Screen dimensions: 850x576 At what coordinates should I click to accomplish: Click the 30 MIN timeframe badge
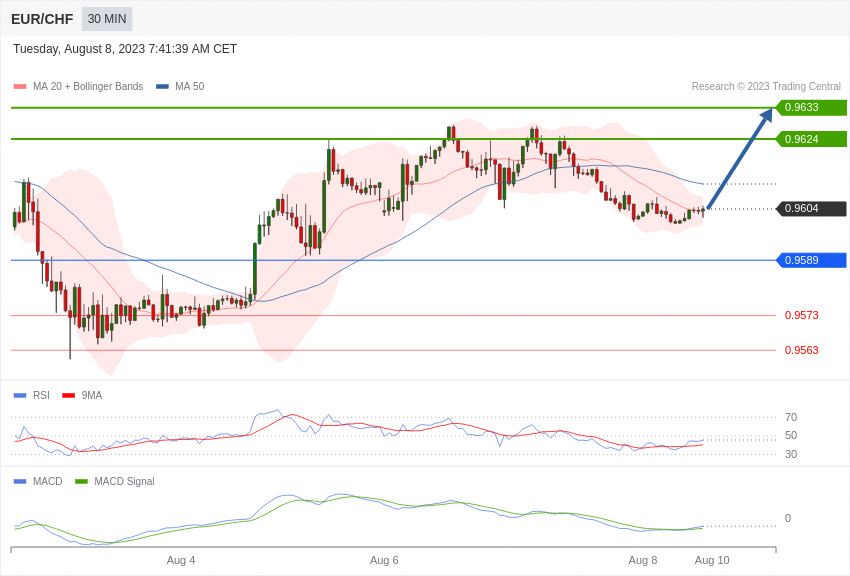[107, 19]
